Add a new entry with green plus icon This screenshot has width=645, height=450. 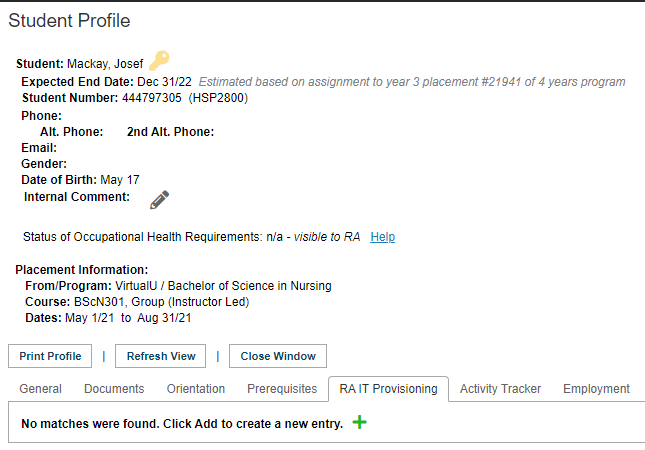coord(360,422)
